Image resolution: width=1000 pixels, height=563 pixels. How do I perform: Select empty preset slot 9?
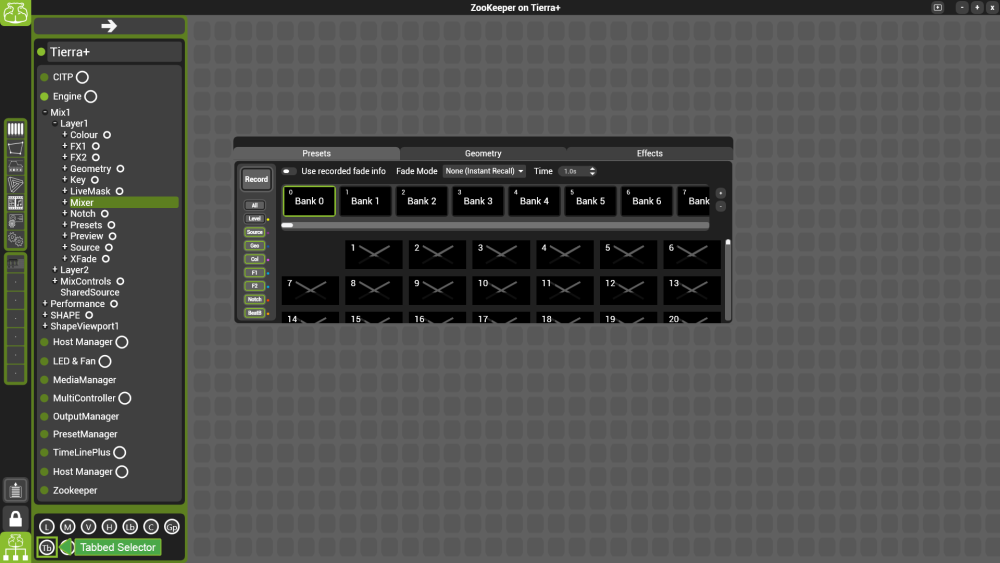click(438, 290)
